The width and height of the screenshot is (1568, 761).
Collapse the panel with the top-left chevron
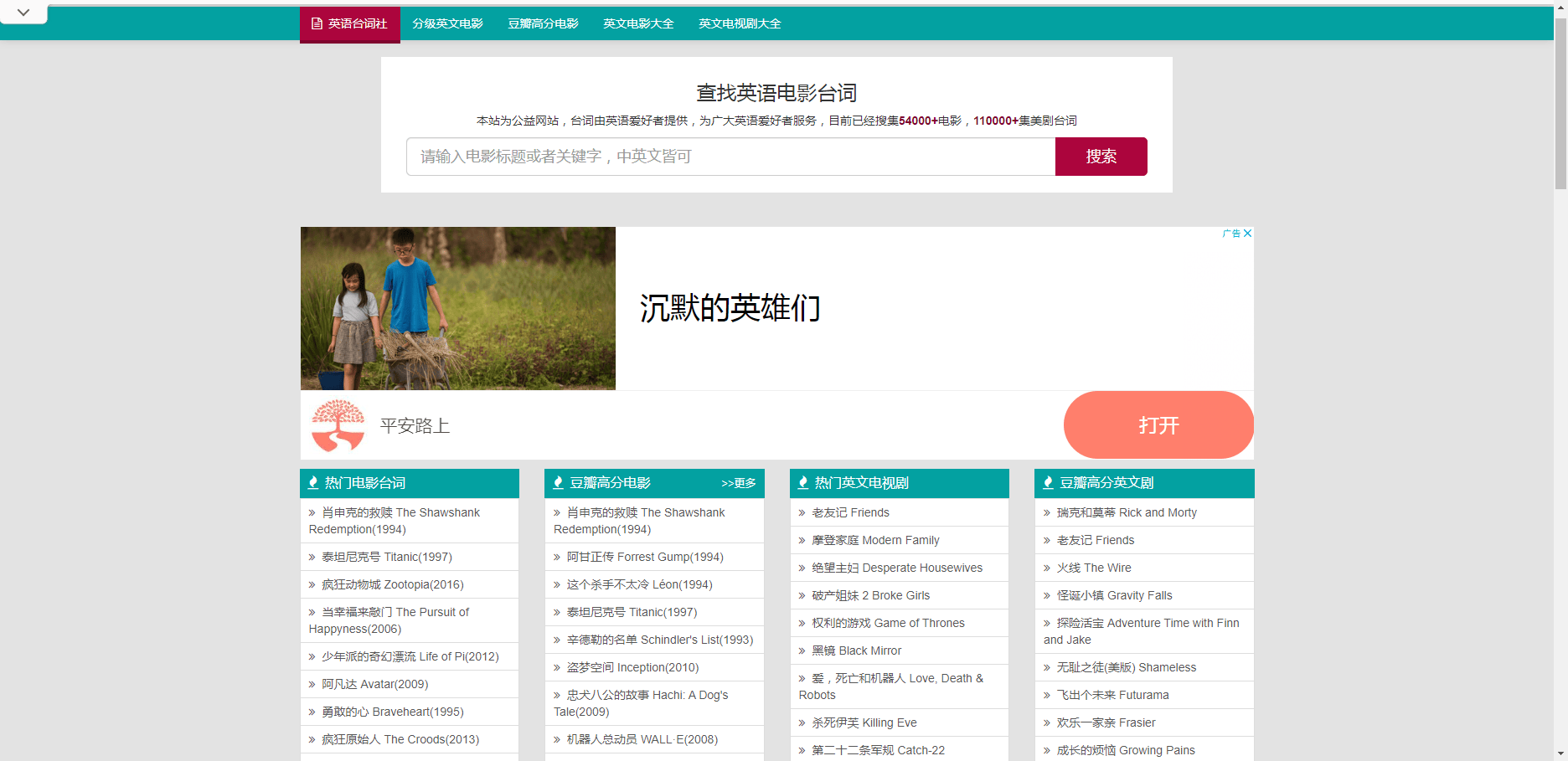click(x=23, y=13)
